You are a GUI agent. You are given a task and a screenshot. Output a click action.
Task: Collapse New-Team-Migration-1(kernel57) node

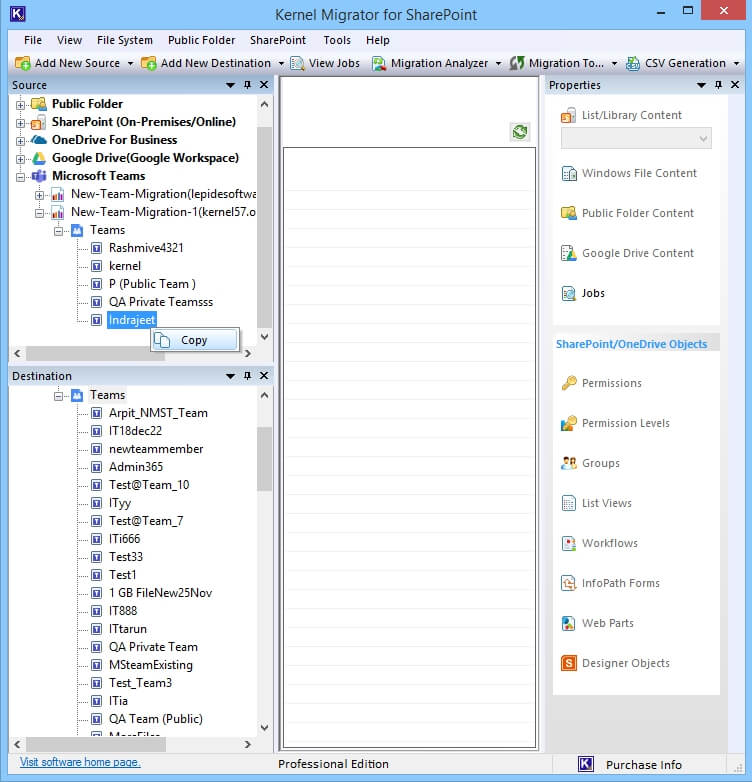click(x=39, y=213)
